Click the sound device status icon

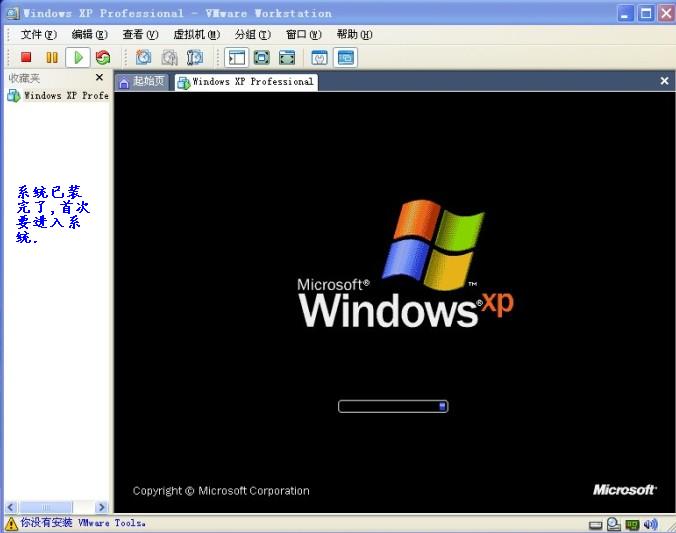tap(651, 524)
